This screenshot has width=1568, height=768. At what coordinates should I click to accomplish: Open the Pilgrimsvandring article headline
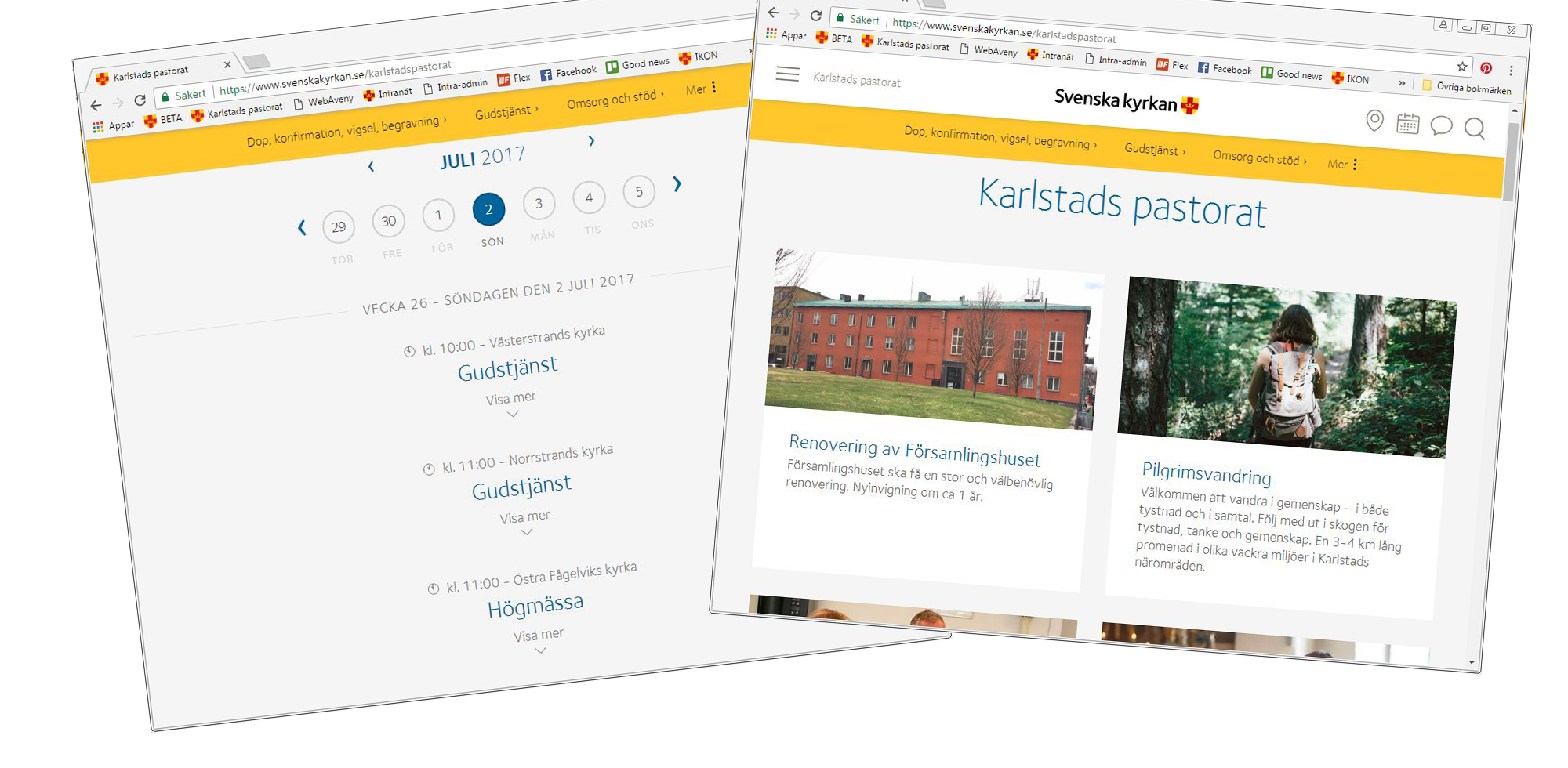click(1206, 473)
